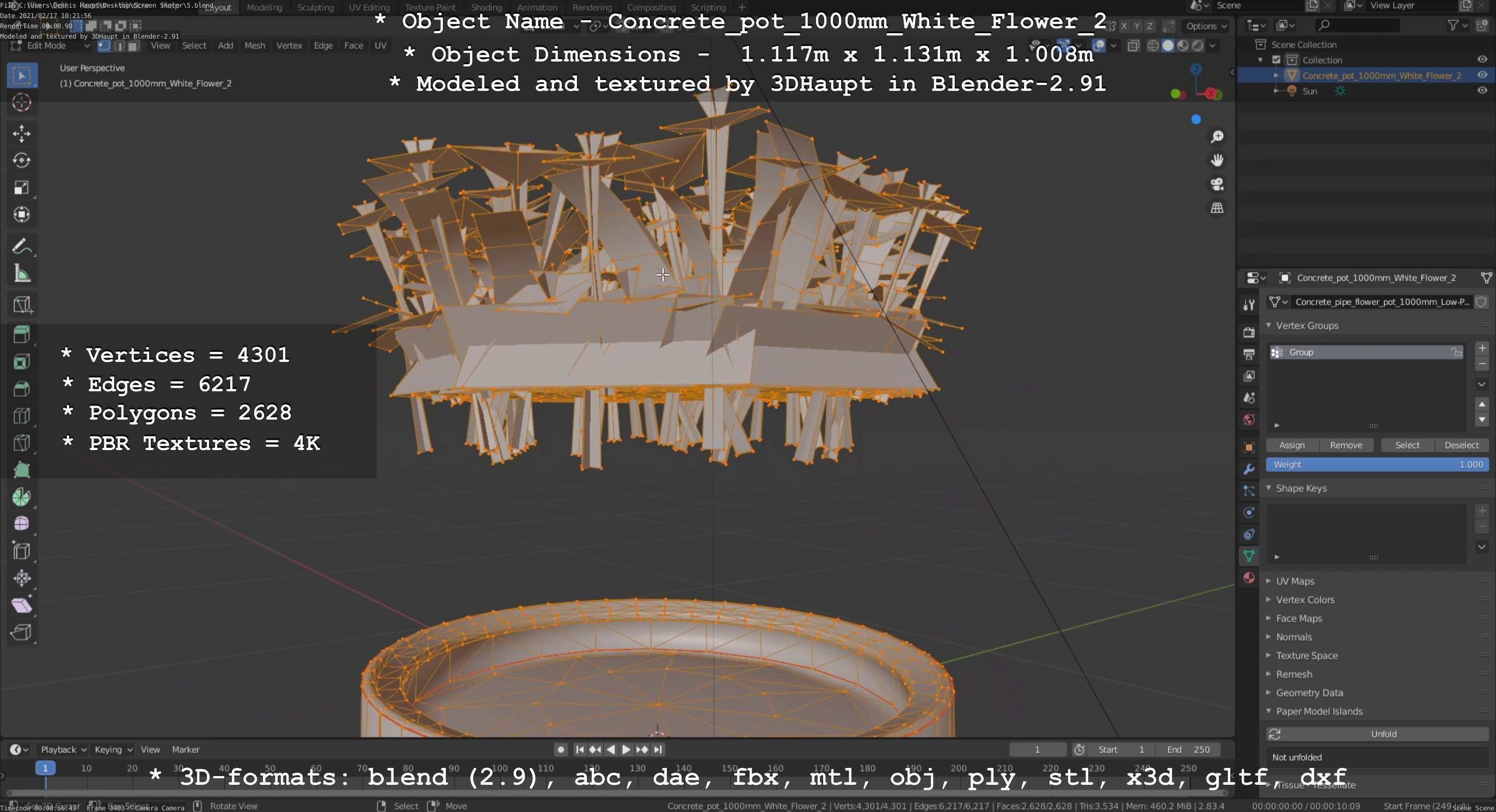Enable face select mode
The width and height of the screenshot is (1496, 812).
coord(133,46)
